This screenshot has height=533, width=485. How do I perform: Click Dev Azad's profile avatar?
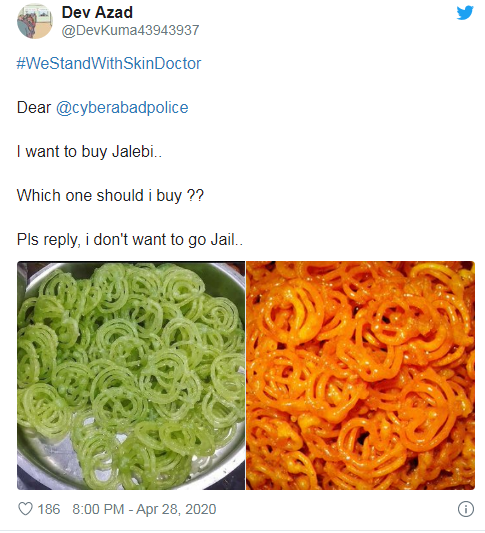[x=35, y=21]
